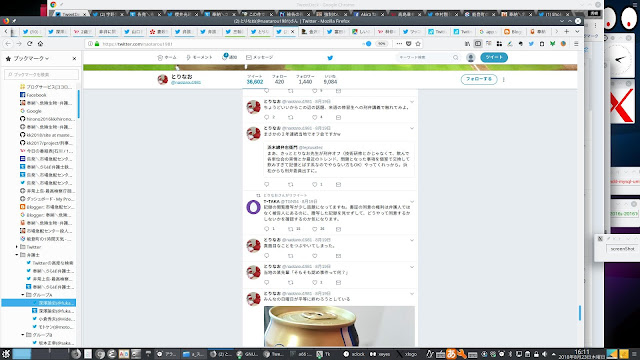Like the まさかの tweet with quoted card
Viewport: 640px width, 360px height.
[x=315, y=184]
